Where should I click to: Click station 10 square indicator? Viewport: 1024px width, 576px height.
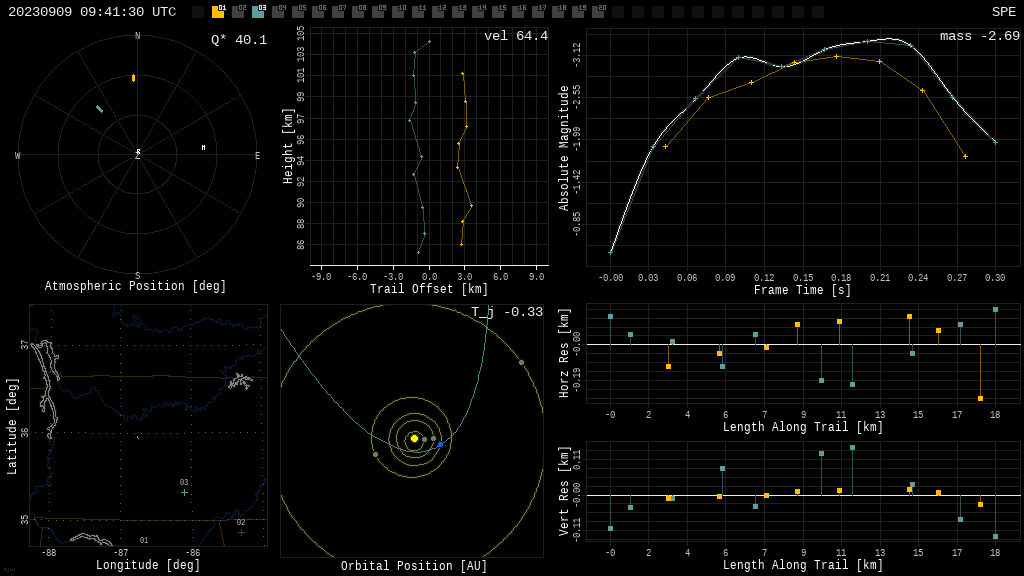click(x=398, y=11)
